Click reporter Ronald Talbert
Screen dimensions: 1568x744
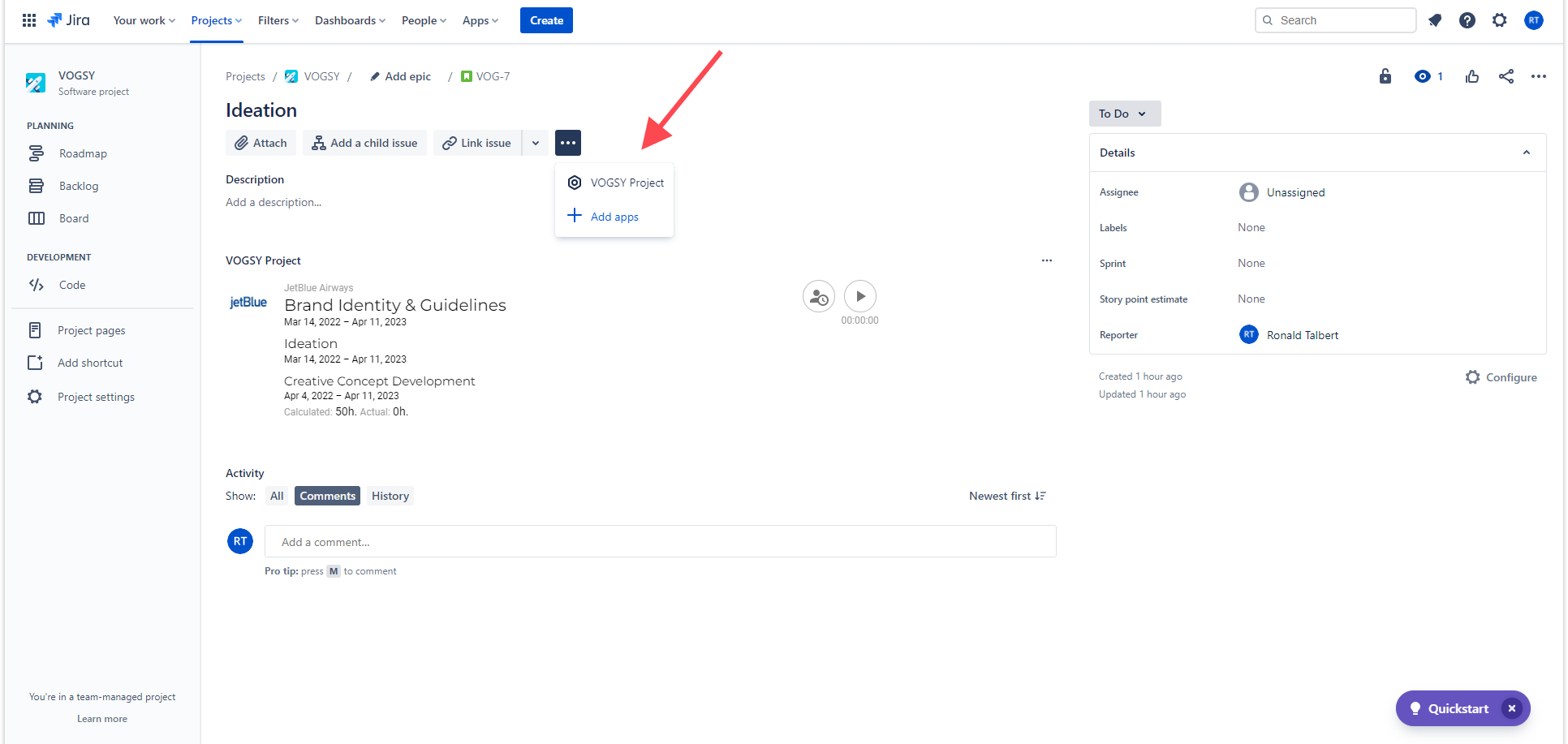1289,334
